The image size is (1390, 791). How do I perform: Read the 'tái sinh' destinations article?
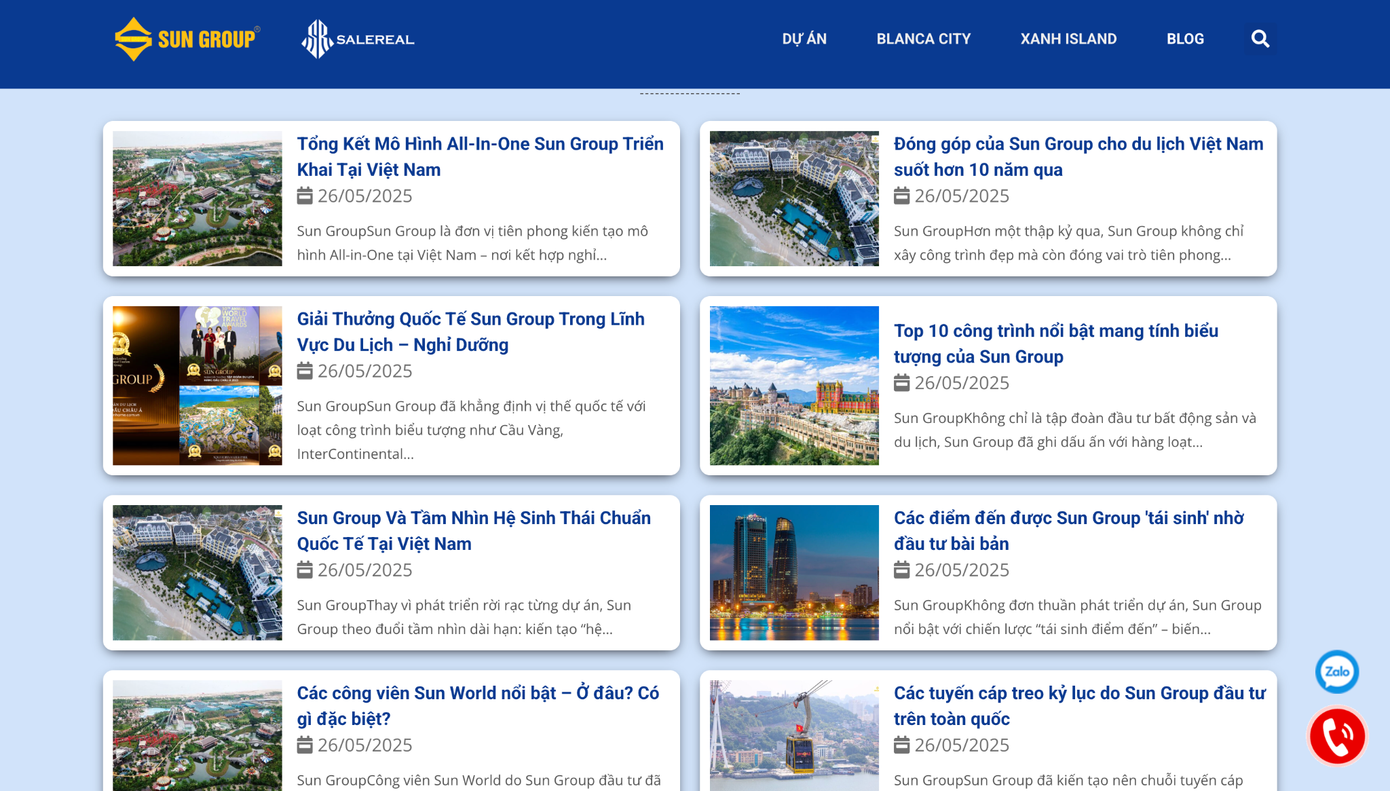point(1068,531)
